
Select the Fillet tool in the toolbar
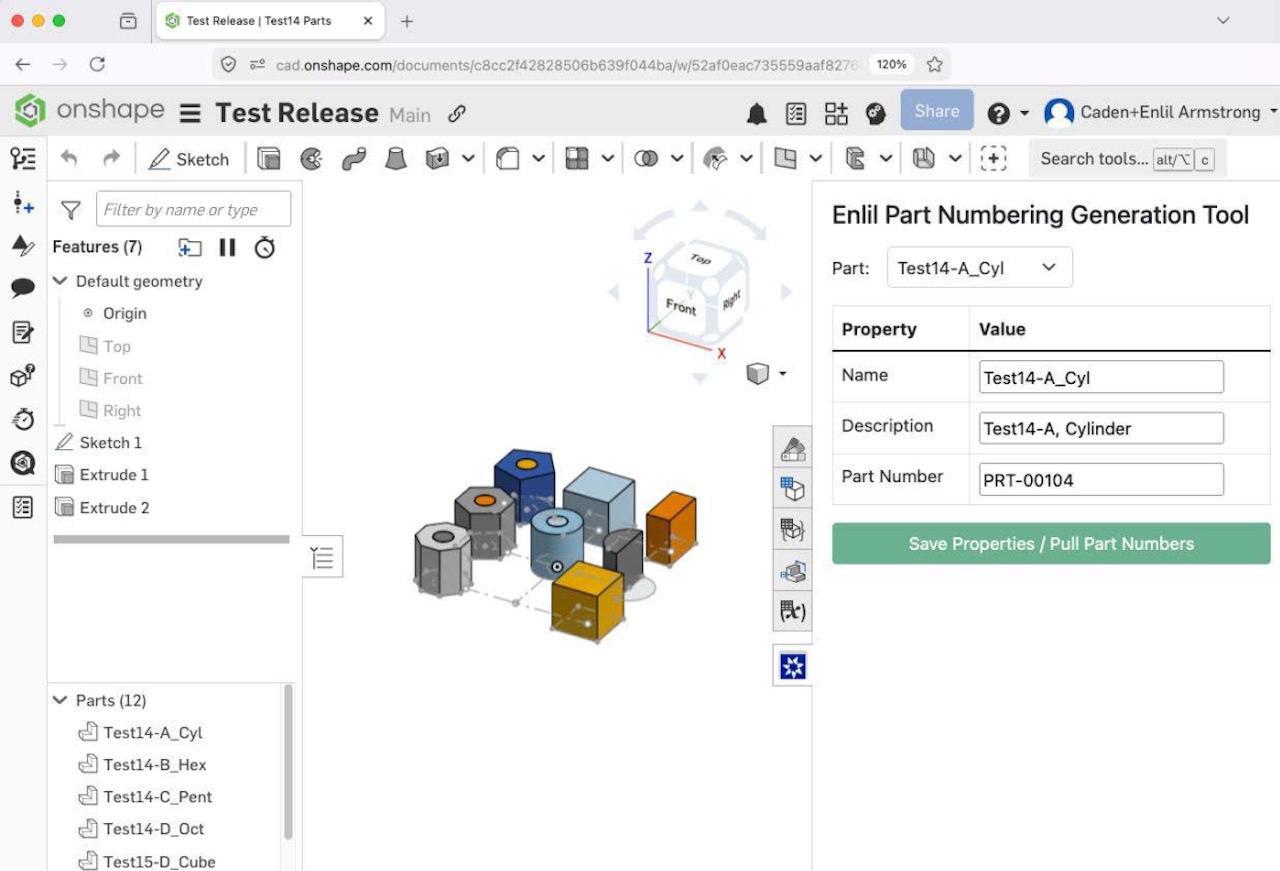tap(508, 158)
